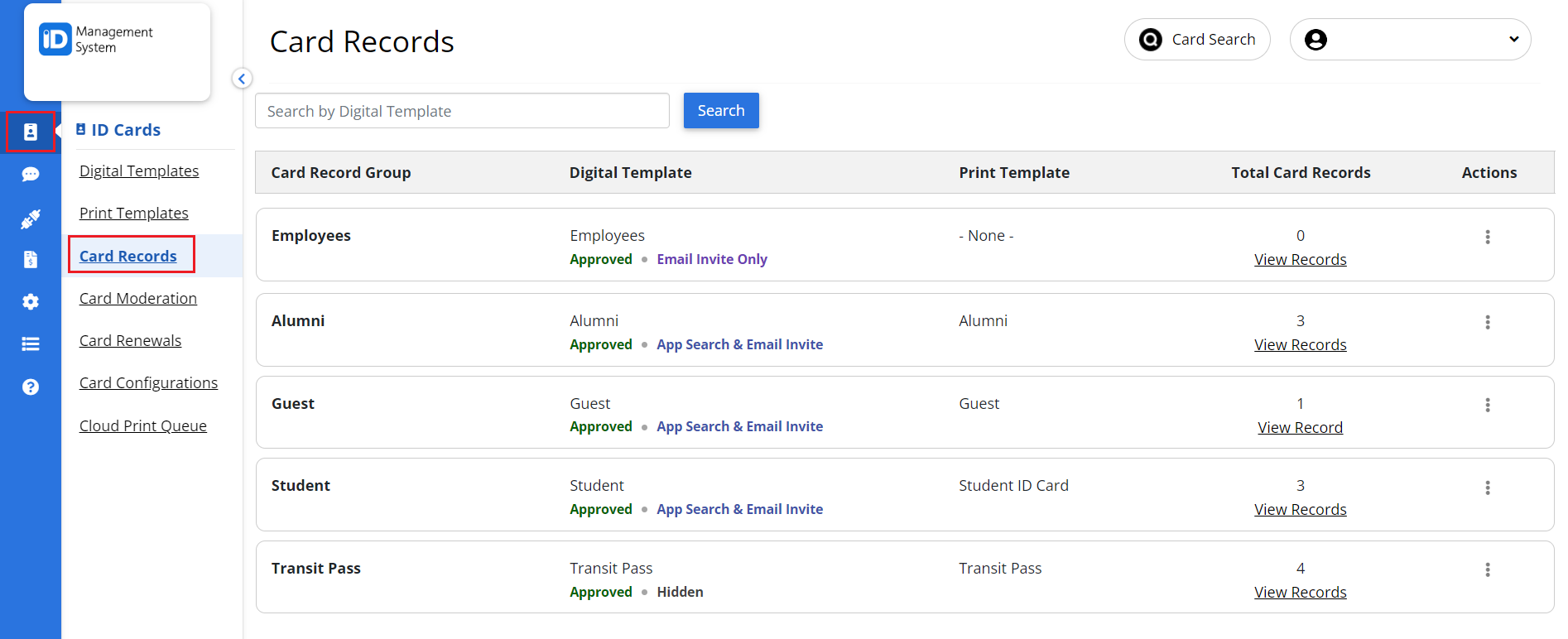Image resolution: width=1568 pixels, height=639 pixels.
Task: Open the Card Search button
Action: click(x=1197, y=40)
